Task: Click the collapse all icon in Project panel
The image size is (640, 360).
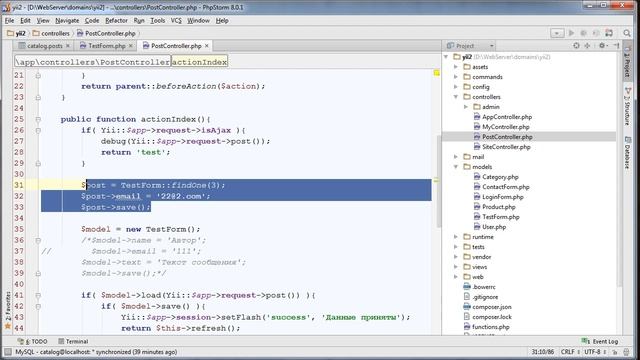Action: pos(587,46)
